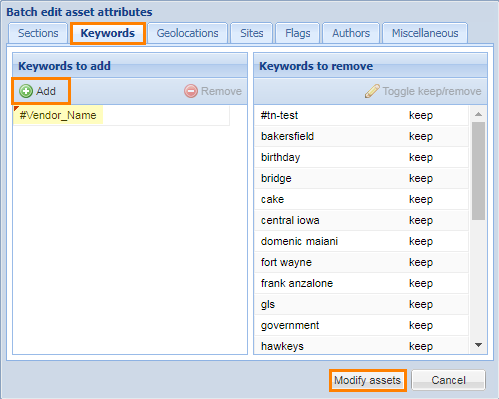Click keep status for government
499x399 pixels.
coord(421,325)
